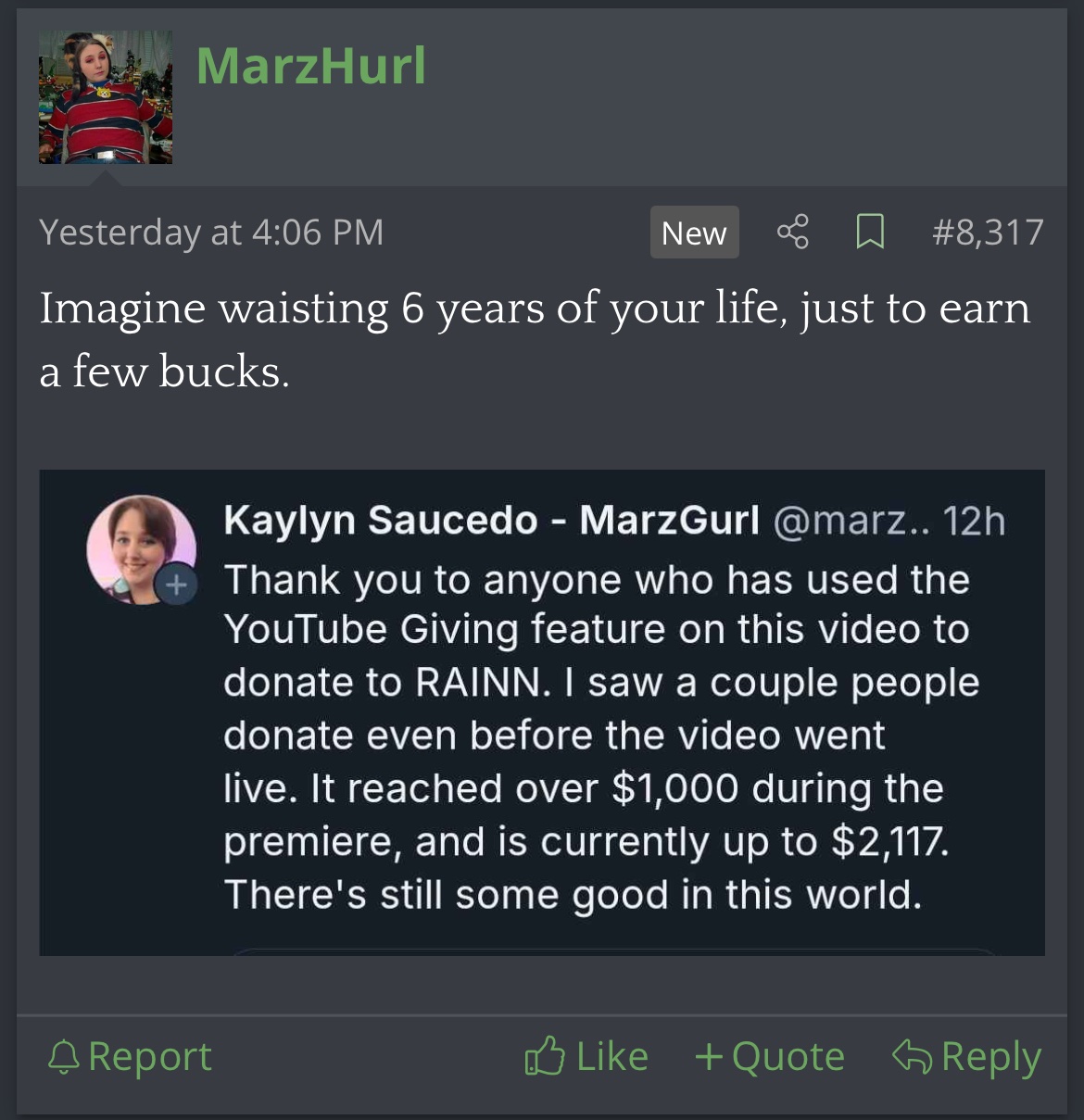This screenshot has width=1084, height=1120.
Task: Click the share icon in post header
Action: (792, 232)
